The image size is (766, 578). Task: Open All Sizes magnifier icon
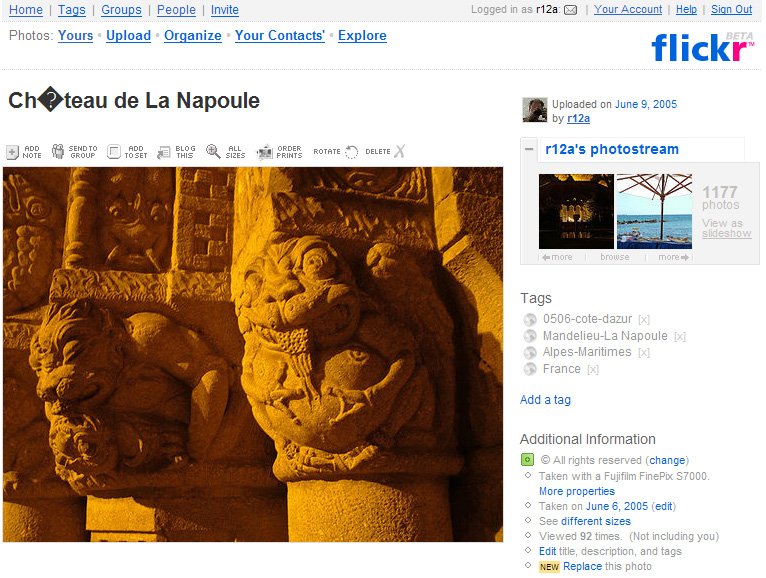213,152
